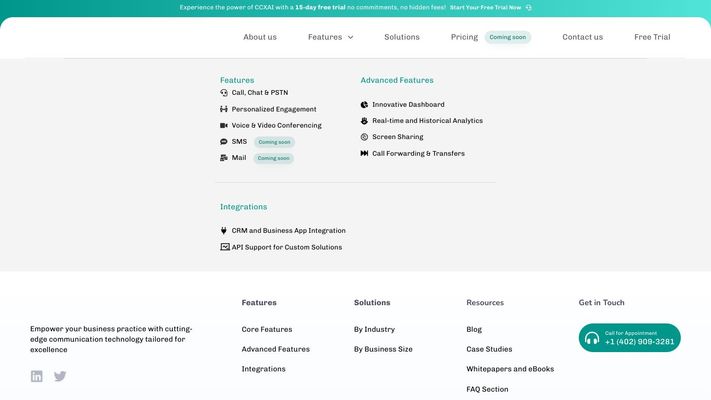Click the Personalized Engagement icon
The height and width of the screenshot is (400, 711).
224,109
